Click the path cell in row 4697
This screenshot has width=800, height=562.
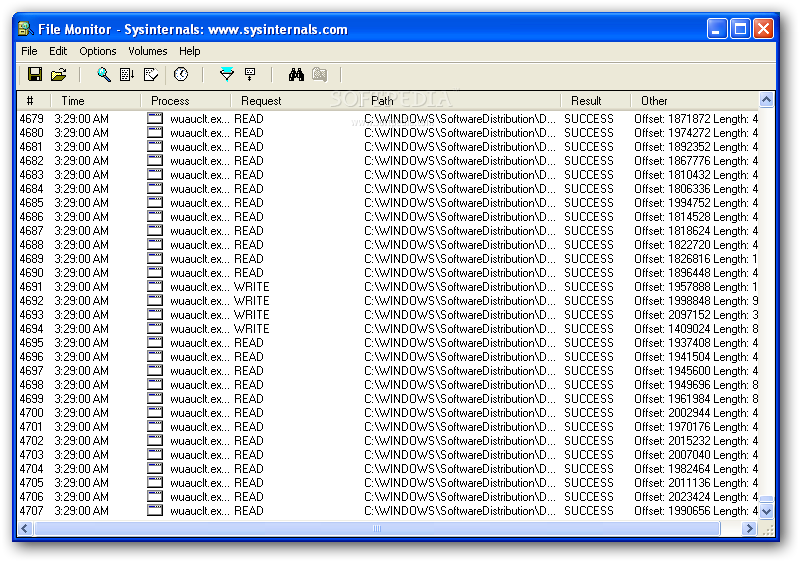coord(460,371)
